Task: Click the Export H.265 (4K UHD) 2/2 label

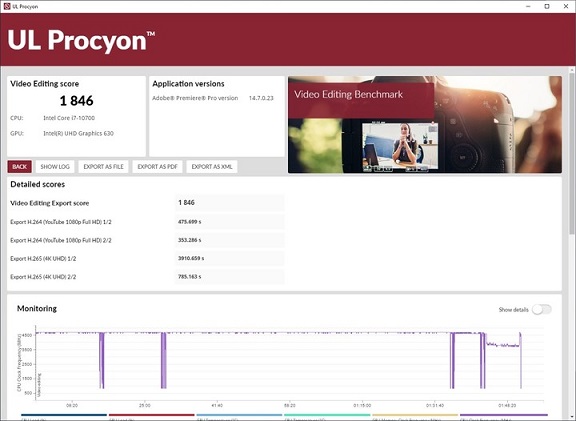Action: pos(43,277)
